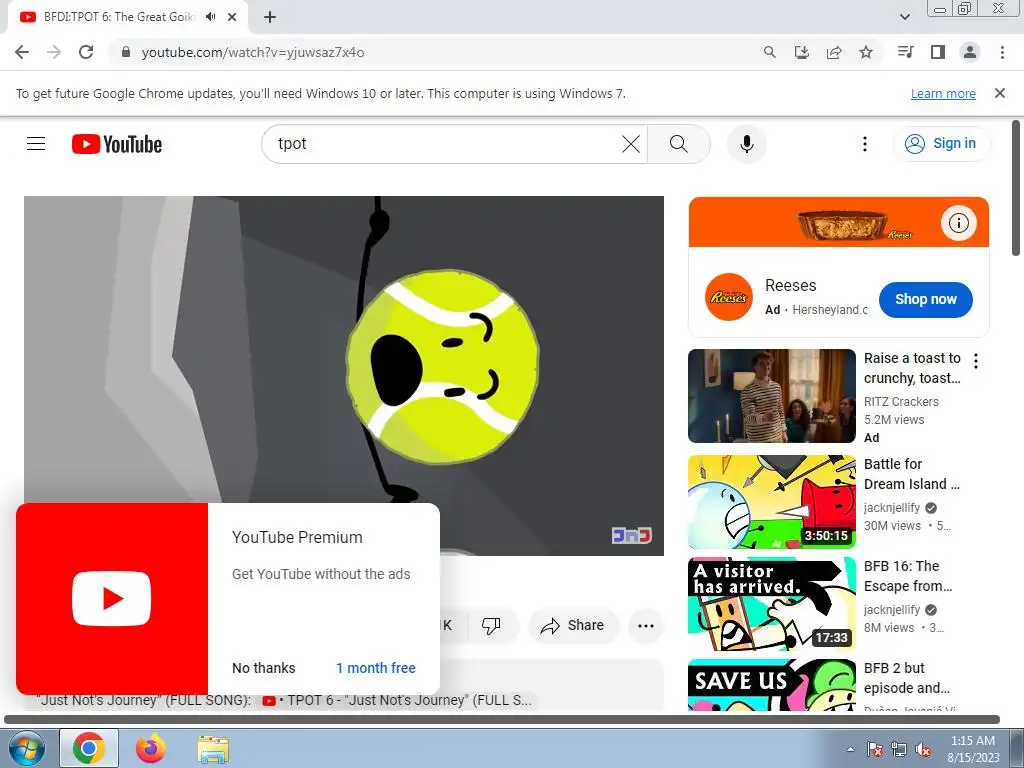Open the YouTube hamburger guide menu
Image resolution: width=1024 pixels, height=768 pixels.
pos(36,144)
